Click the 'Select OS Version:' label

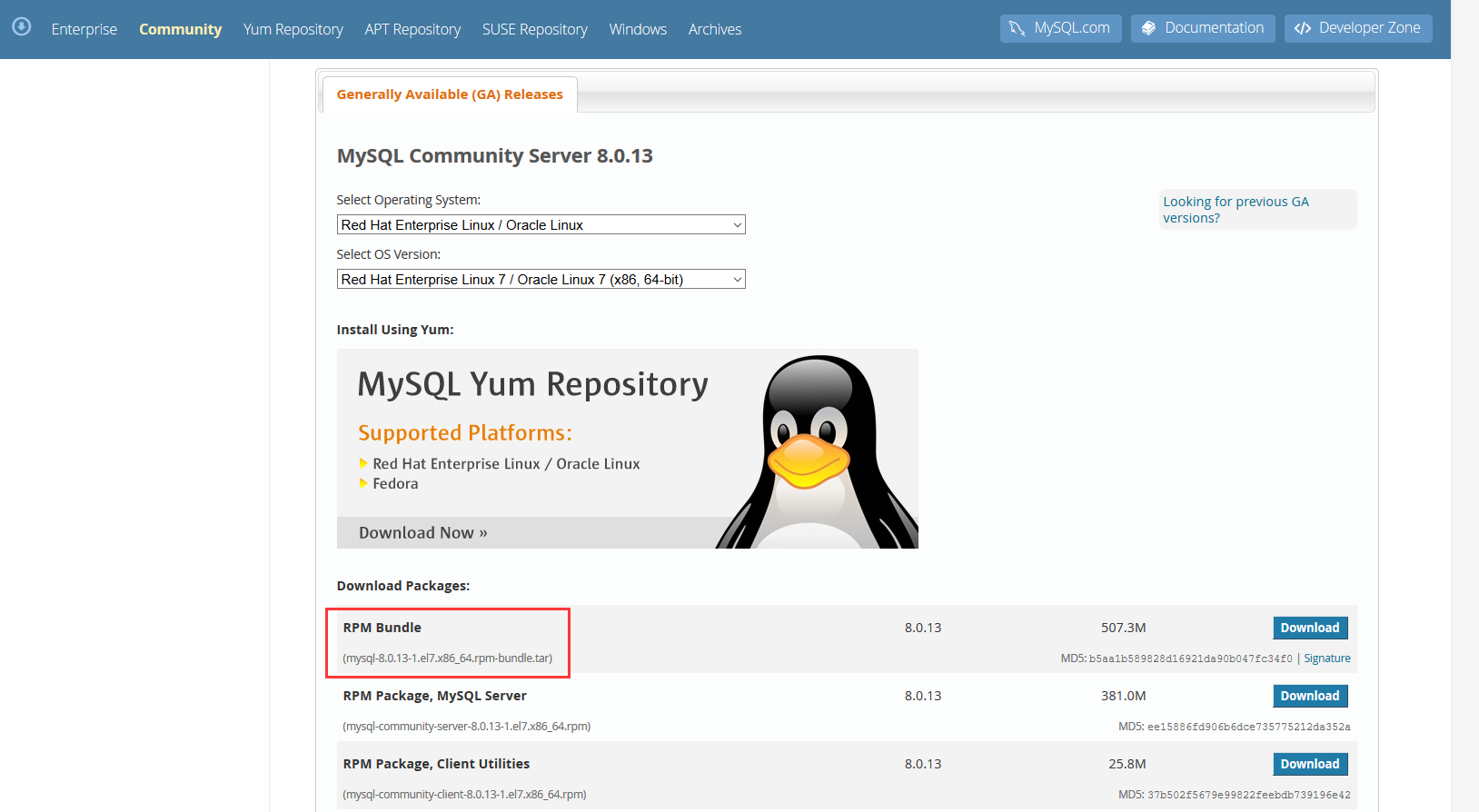(x=389, y=254)
